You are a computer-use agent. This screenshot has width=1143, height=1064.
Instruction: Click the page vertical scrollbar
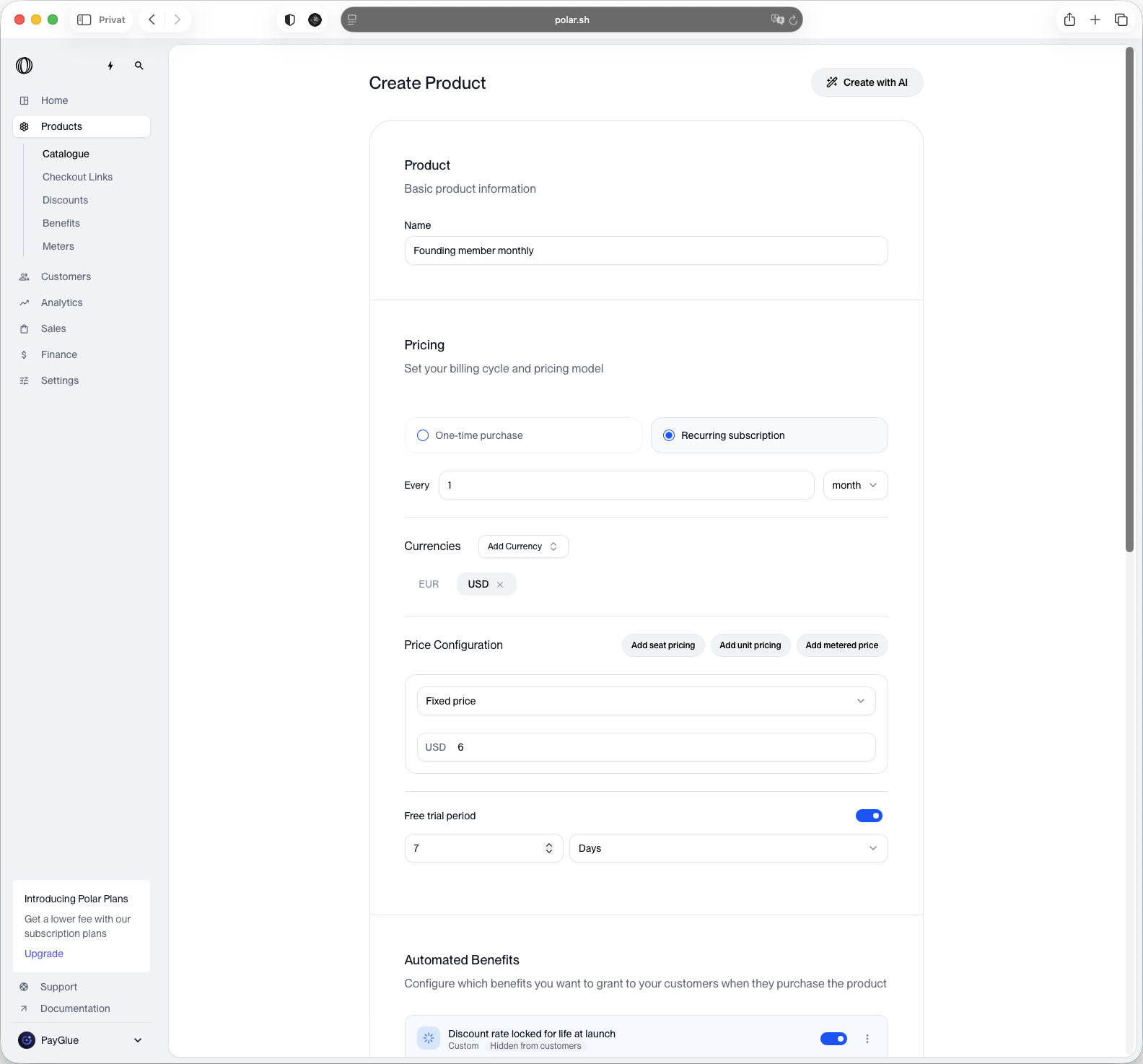coord(1130,300)
